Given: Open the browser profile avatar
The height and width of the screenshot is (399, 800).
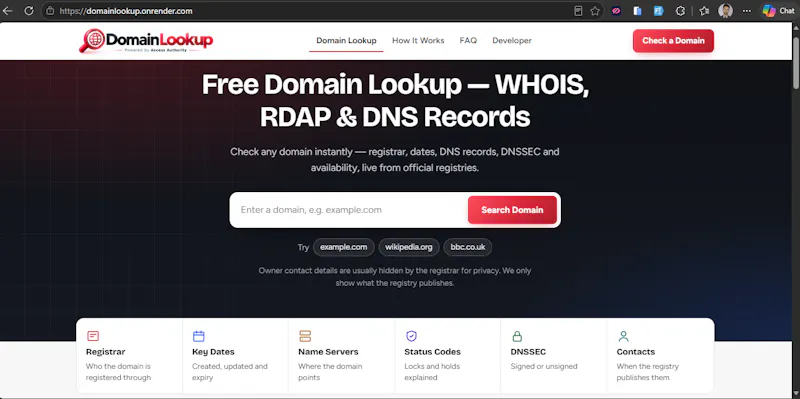Looking at the screenshot, I should click(x=726, y=11).
